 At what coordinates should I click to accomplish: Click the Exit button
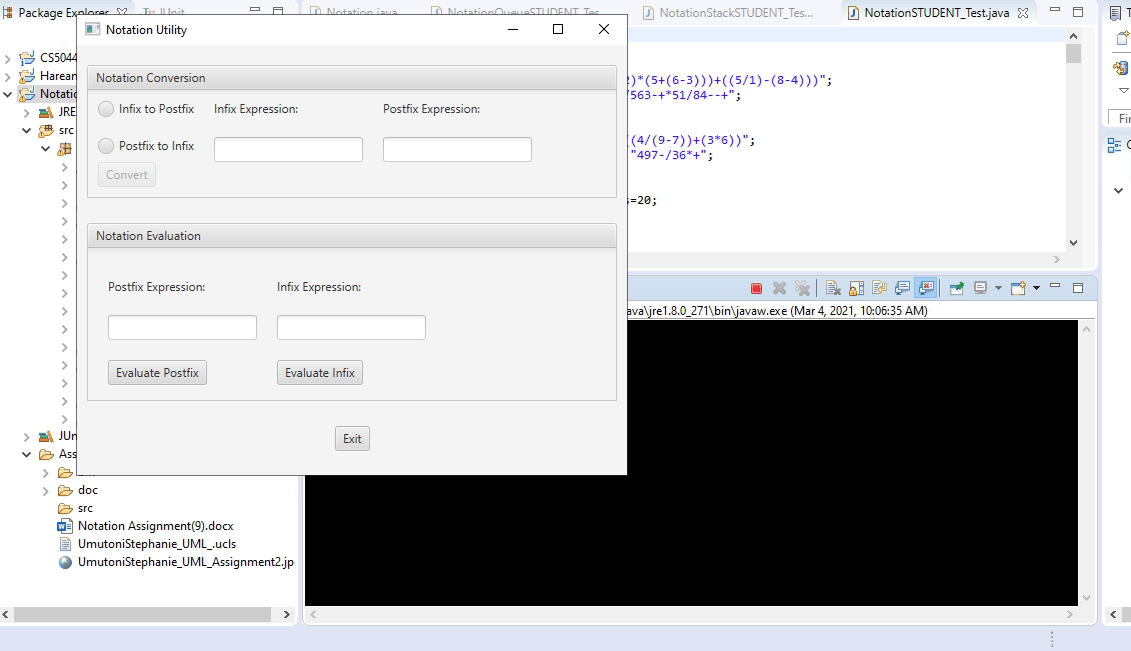coord(352,438)
